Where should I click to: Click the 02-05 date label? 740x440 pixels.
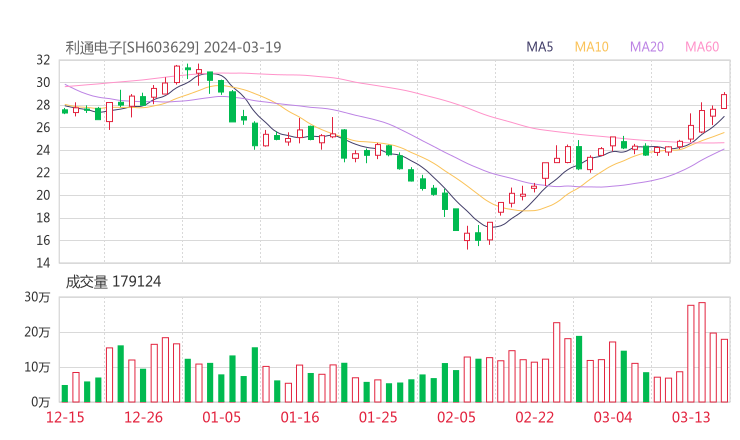456,417
